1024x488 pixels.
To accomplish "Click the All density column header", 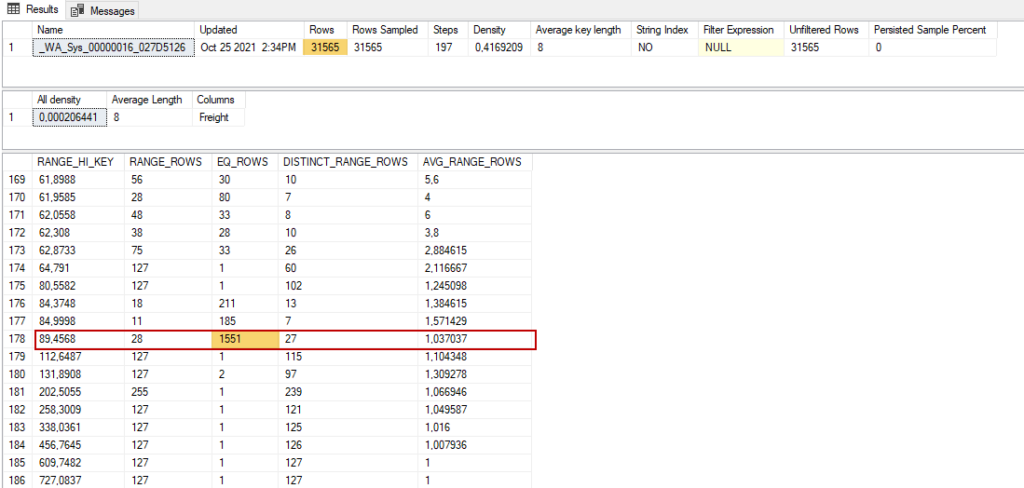I will [x=69, y=100].
